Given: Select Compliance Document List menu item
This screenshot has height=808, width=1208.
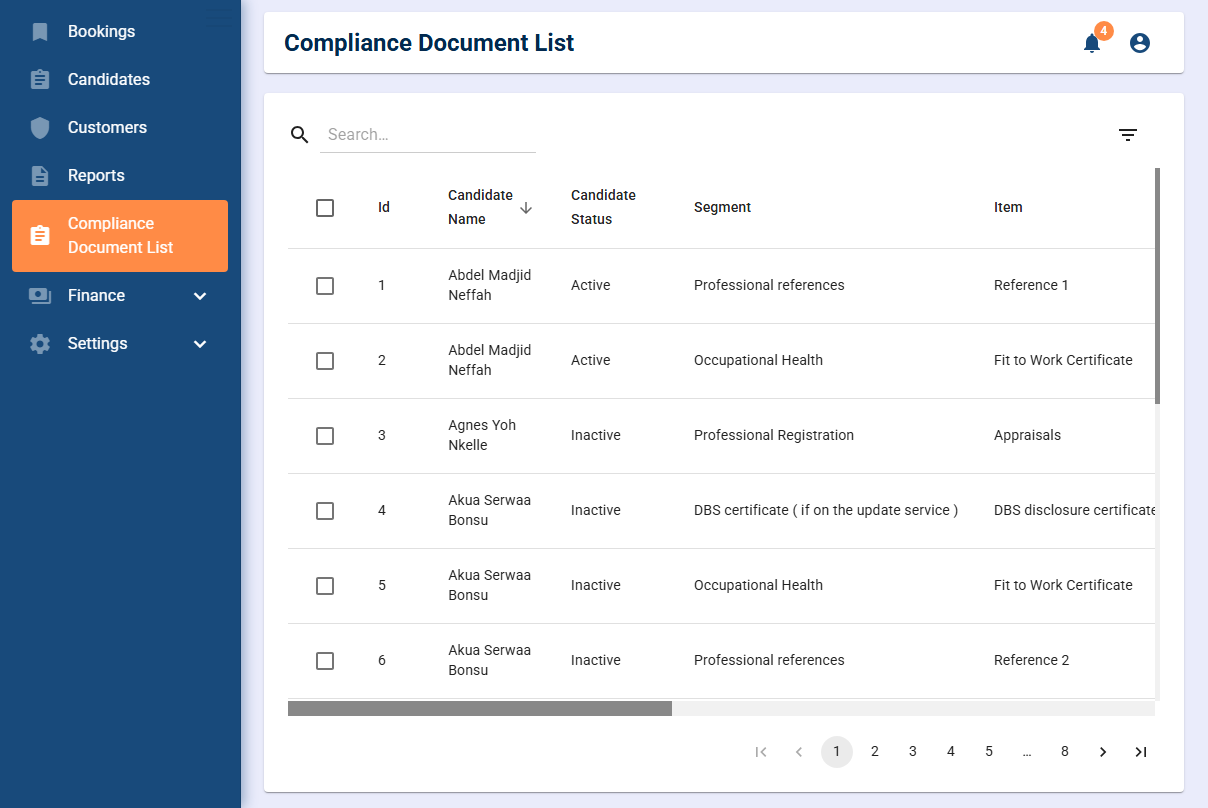Looking at the screenshot, I should click(x=120, y=236).
